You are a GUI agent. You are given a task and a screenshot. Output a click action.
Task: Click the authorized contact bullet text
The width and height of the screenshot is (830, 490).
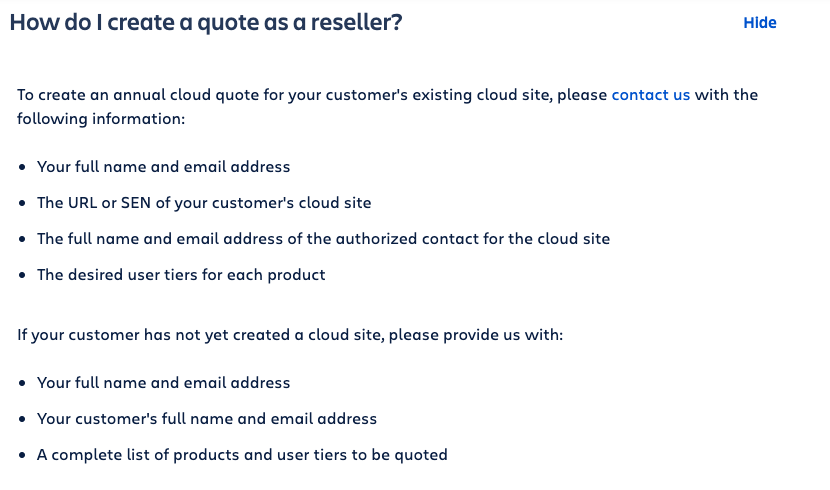click(x=323, y=239)
